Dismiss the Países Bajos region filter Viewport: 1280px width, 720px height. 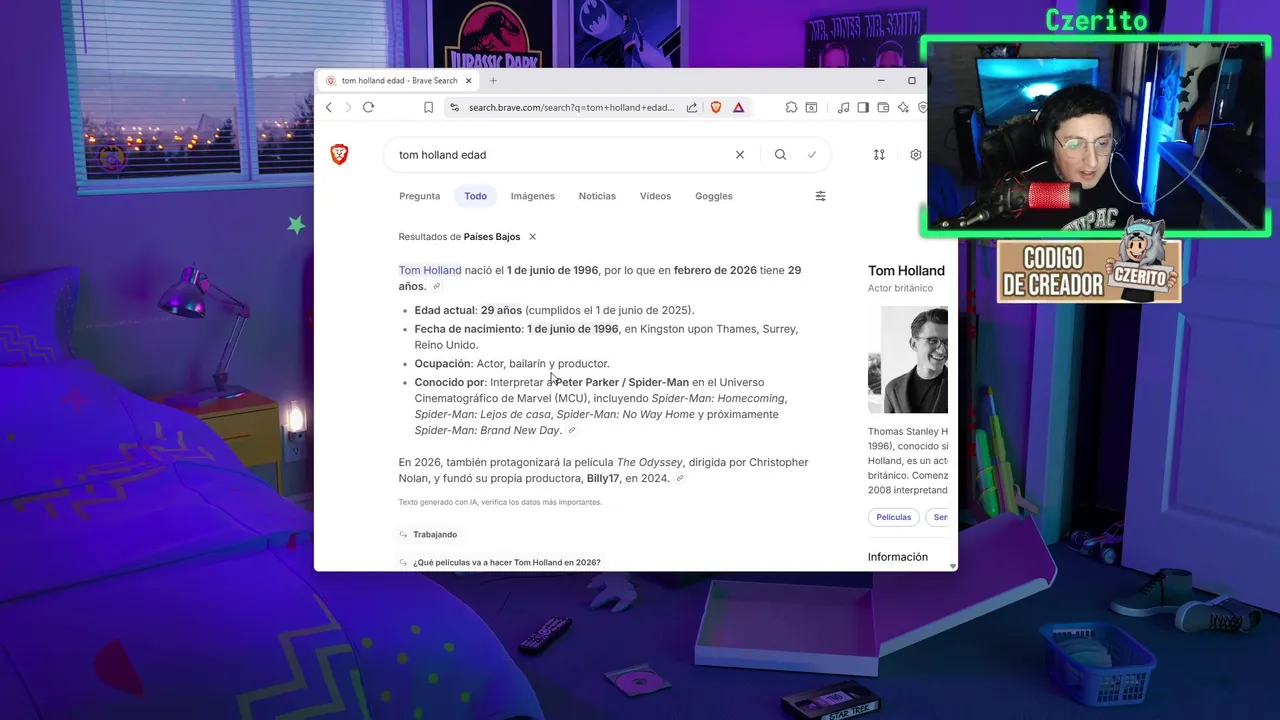pos(532,237)
